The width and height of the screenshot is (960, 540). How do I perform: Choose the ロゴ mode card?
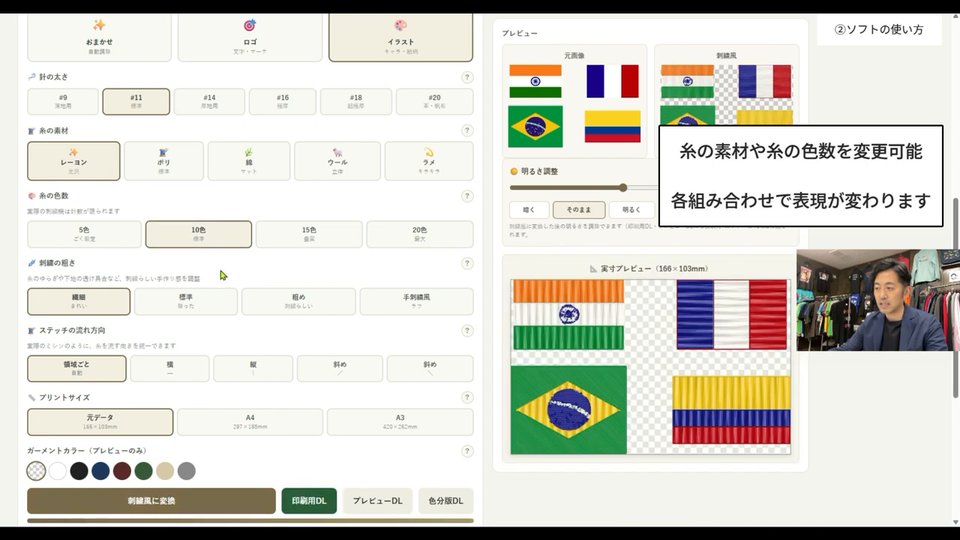250,38
